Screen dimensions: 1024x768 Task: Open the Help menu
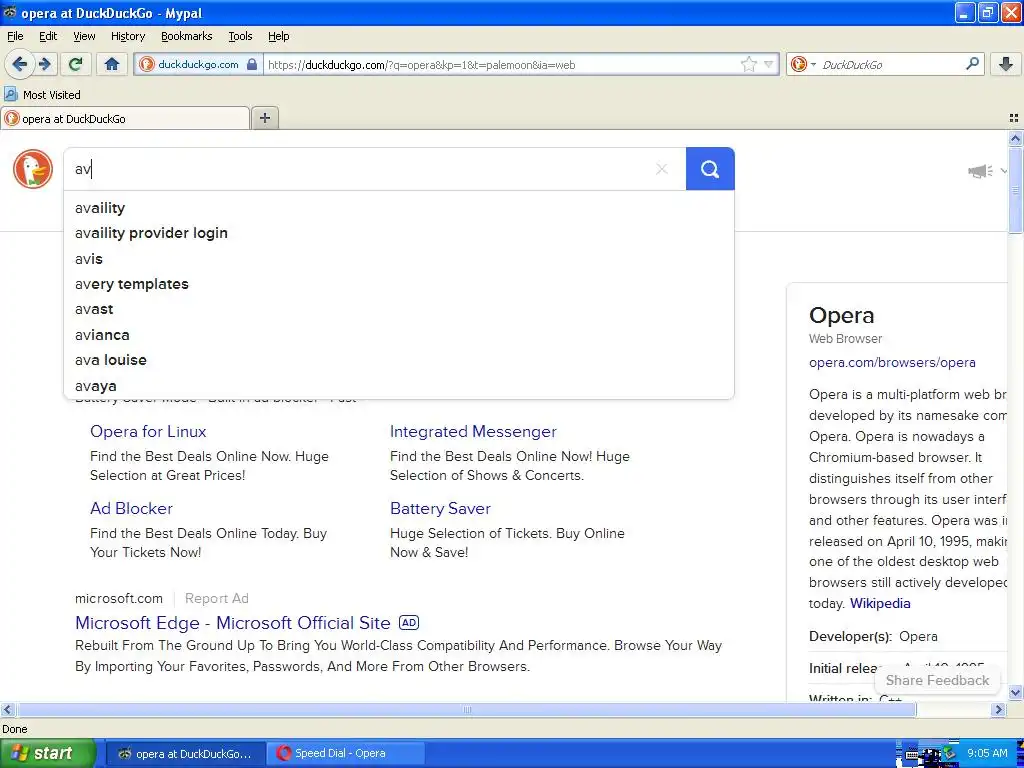278,36
